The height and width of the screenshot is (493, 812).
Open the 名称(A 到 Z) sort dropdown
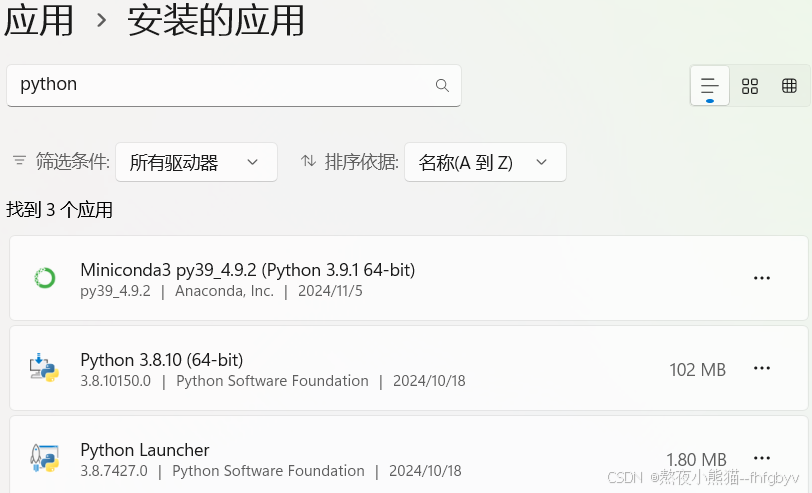tap(485, 162)
